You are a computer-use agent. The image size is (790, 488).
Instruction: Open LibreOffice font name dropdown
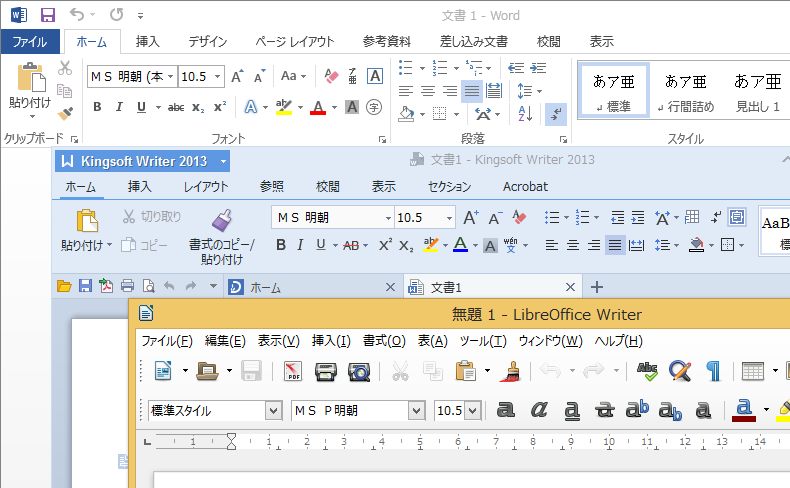pyautogui.click(x=416, y=411)
